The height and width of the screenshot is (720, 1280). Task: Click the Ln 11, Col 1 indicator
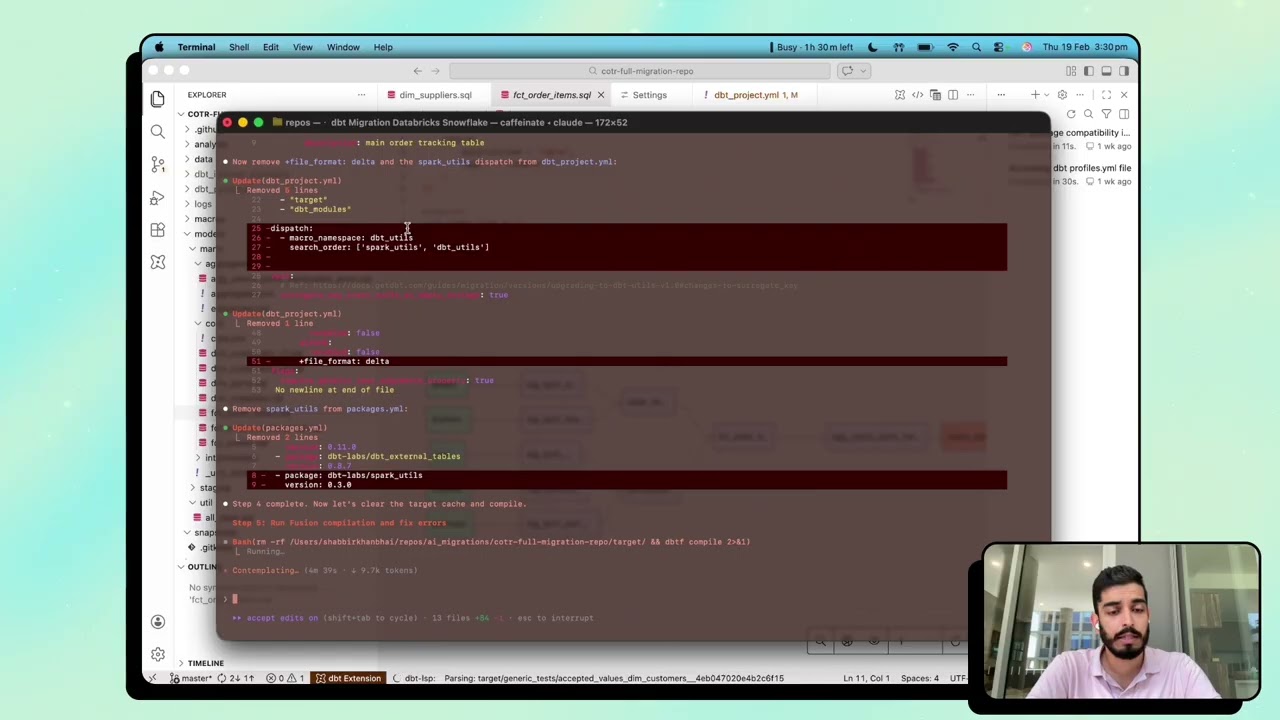coord(867,678)
